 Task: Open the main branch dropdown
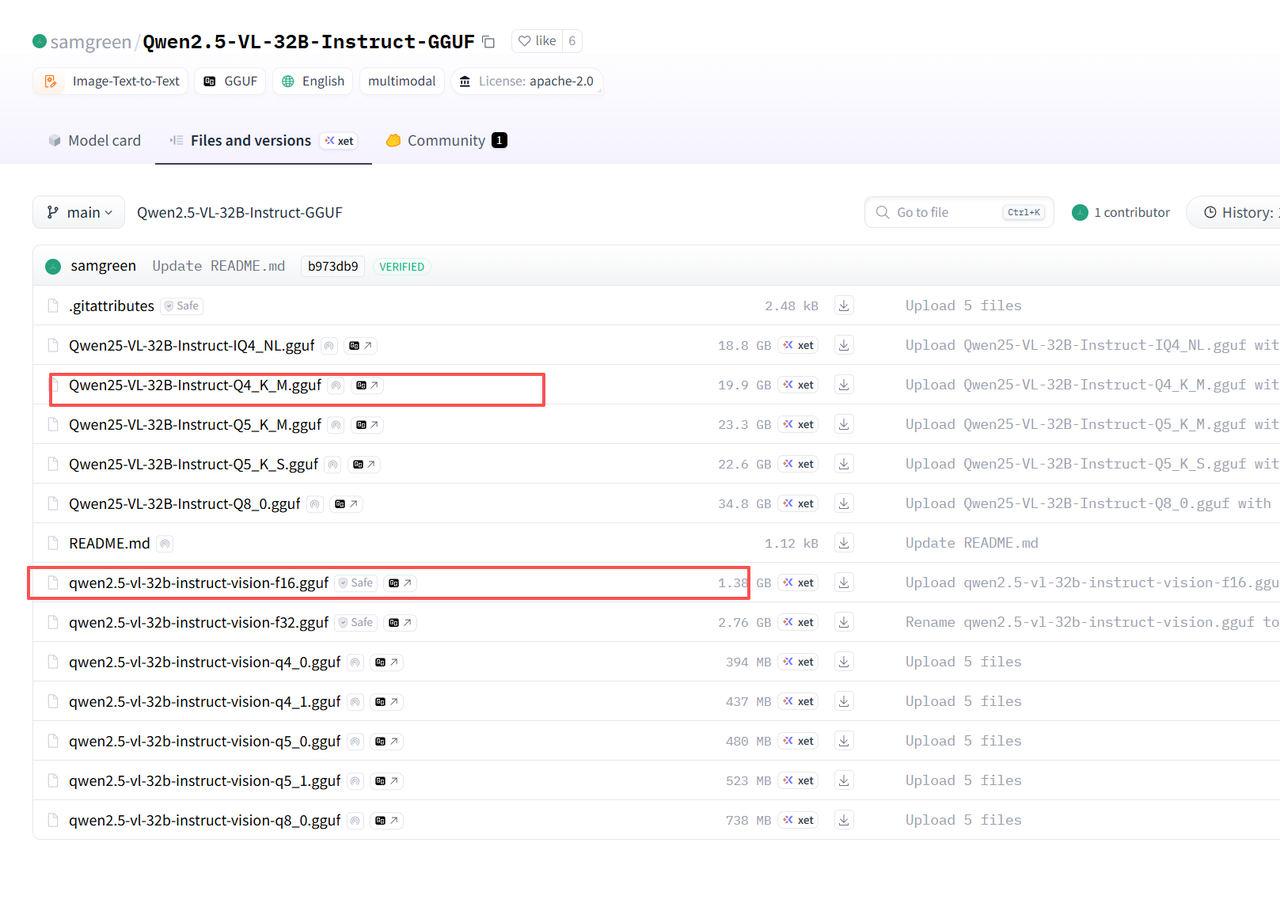(x=79, y=212)
